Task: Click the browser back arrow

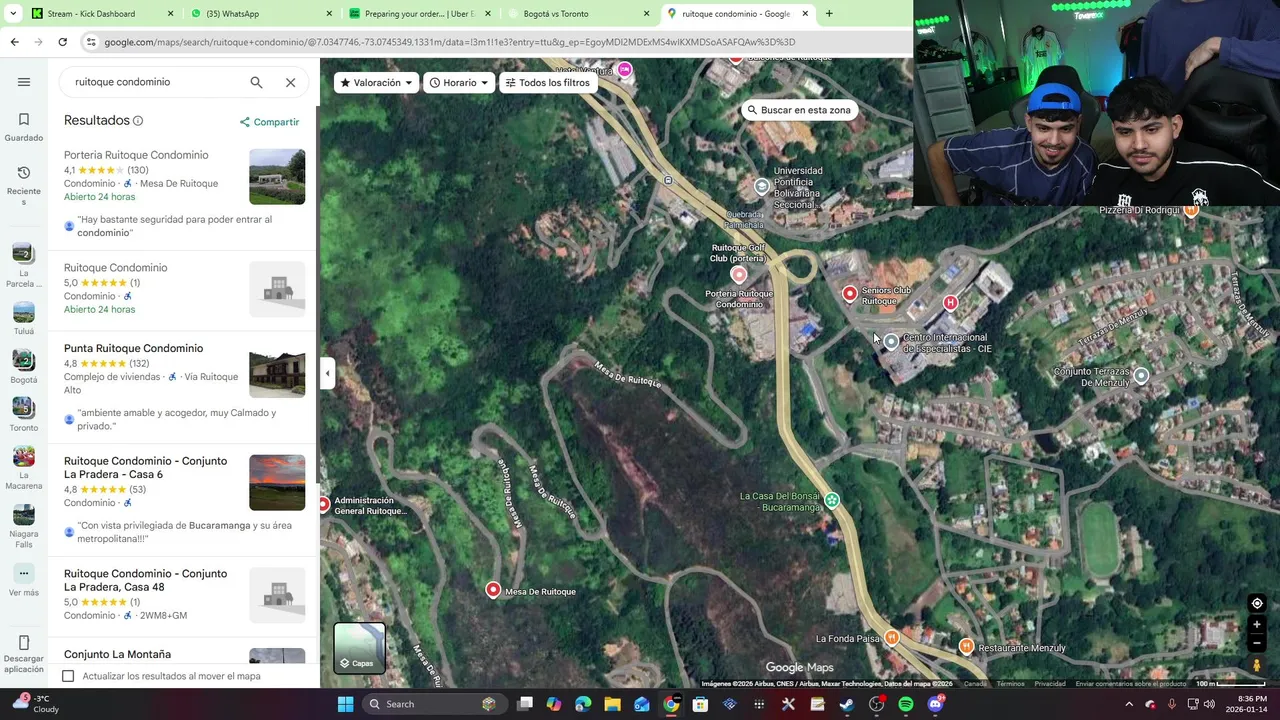Action: [14, 42]
